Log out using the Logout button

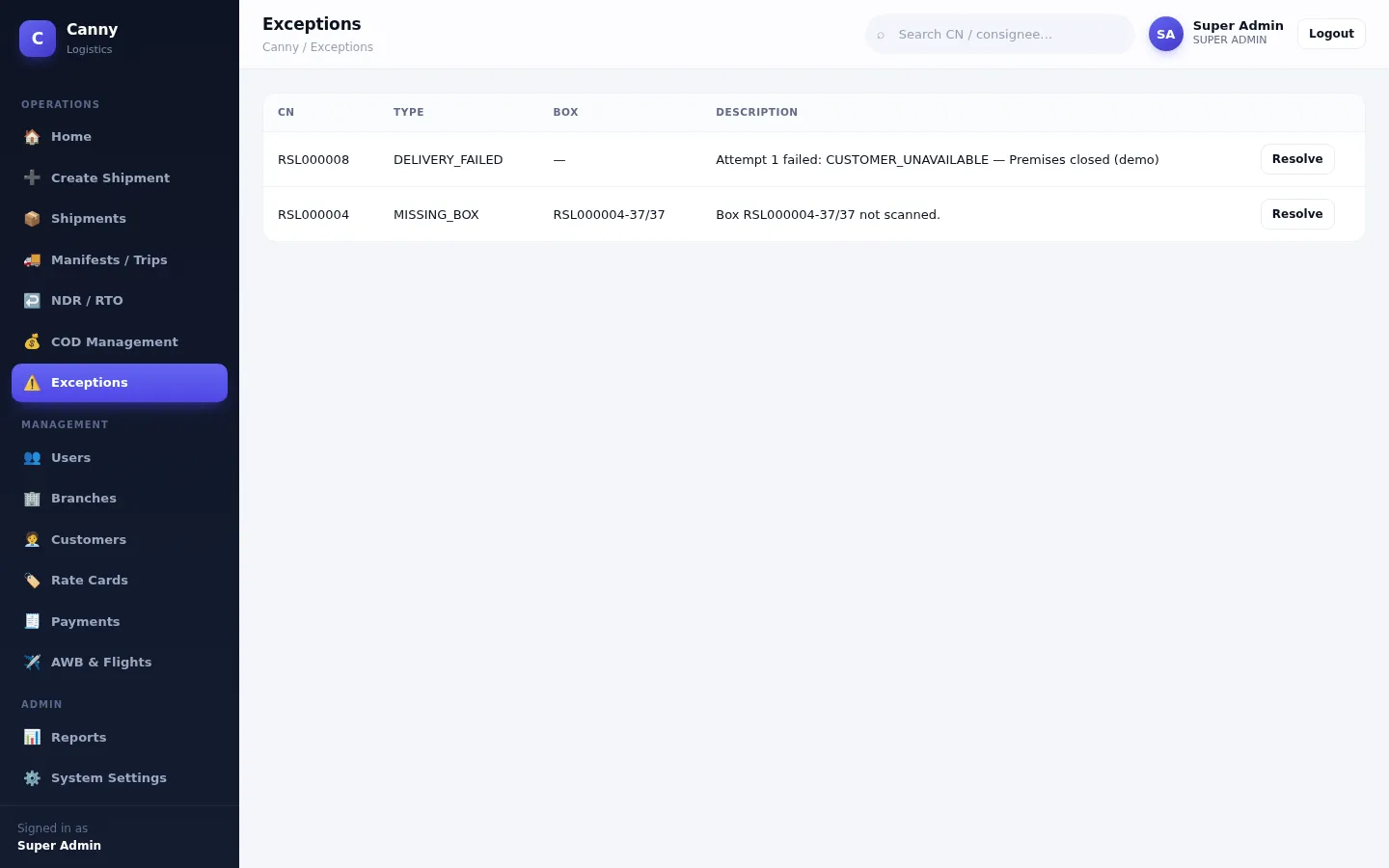1331,34
